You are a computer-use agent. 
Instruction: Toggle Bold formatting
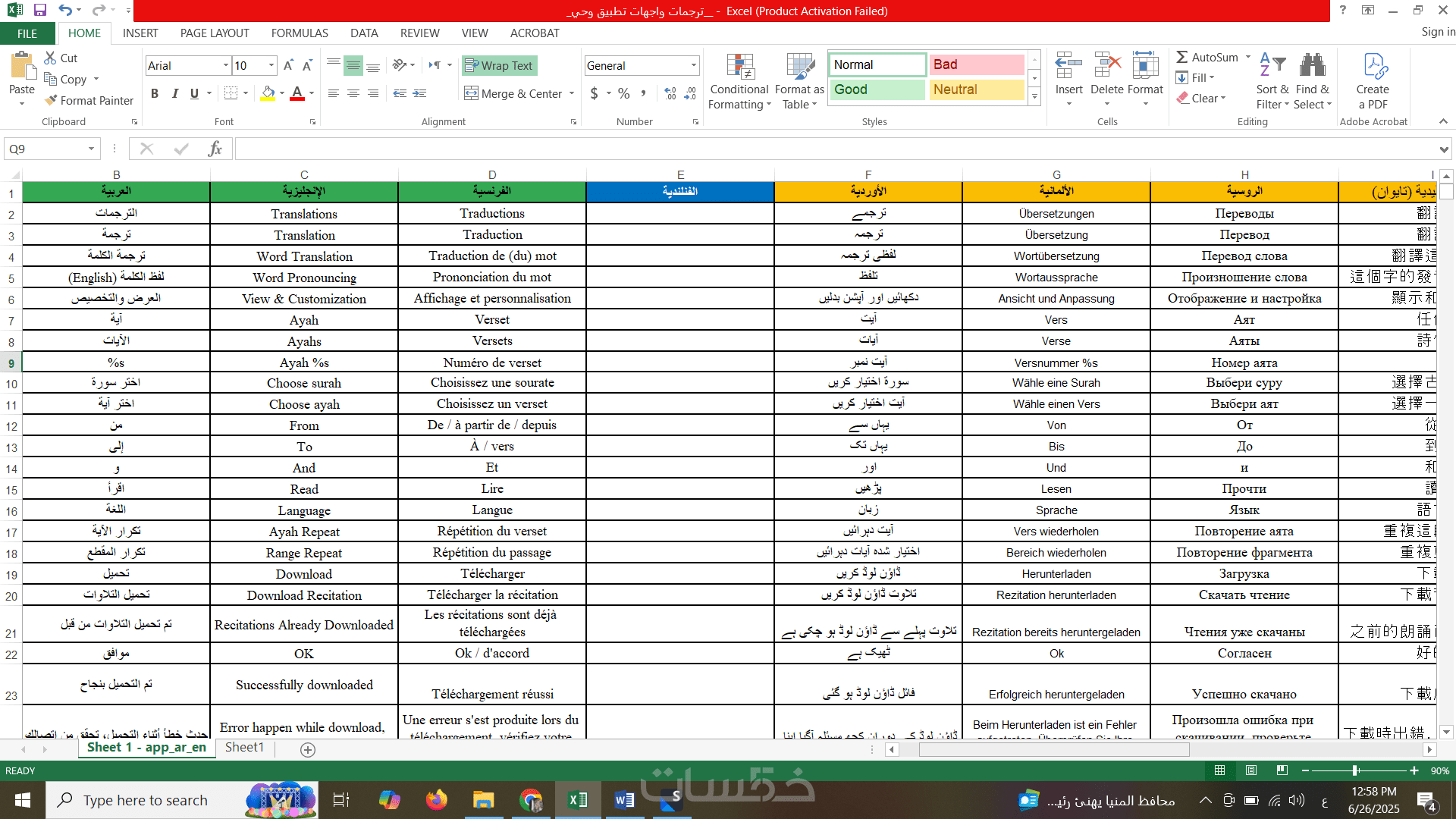point(155,93)
